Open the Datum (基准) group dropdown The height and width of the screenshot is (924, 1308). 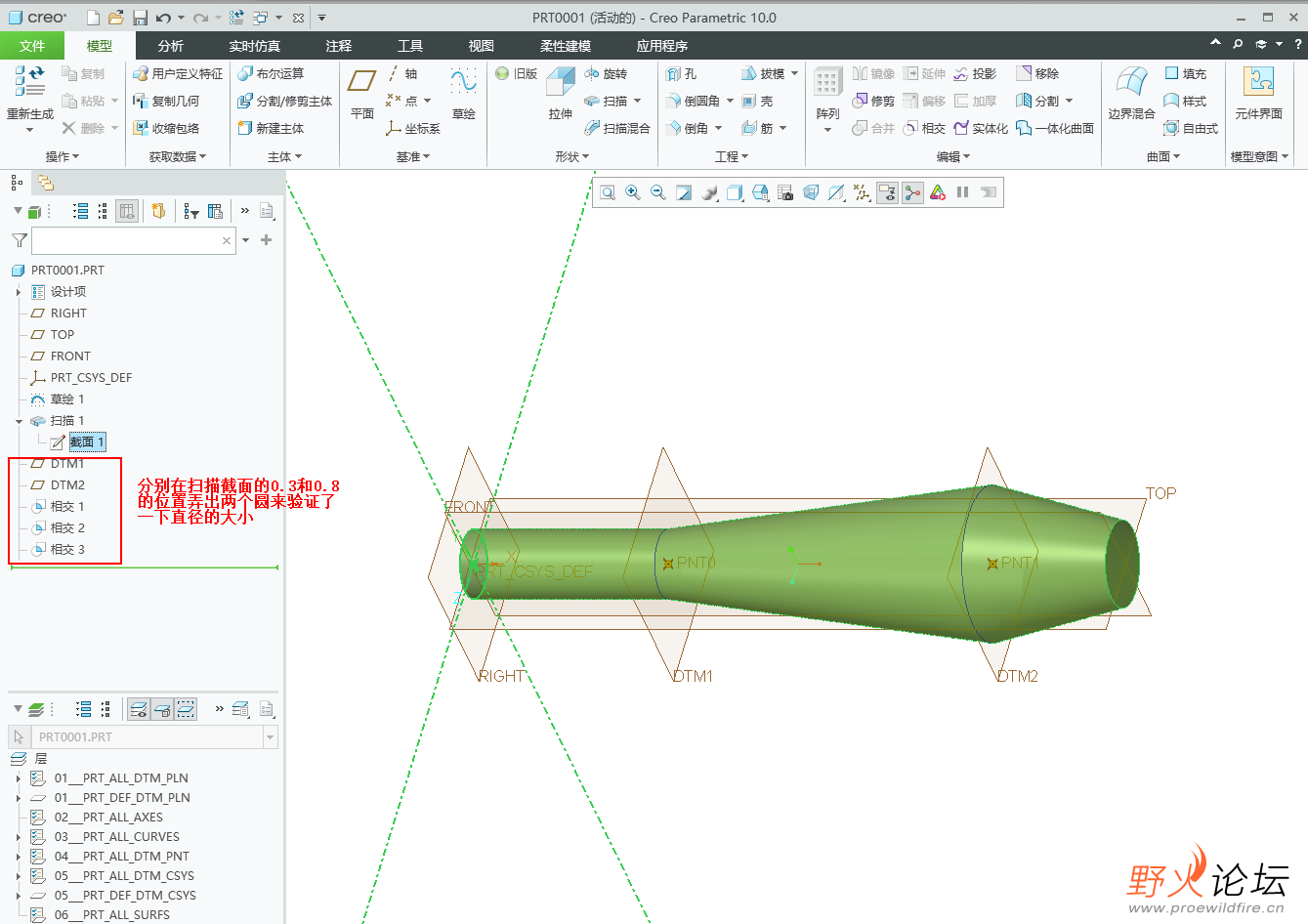point(413,156)
